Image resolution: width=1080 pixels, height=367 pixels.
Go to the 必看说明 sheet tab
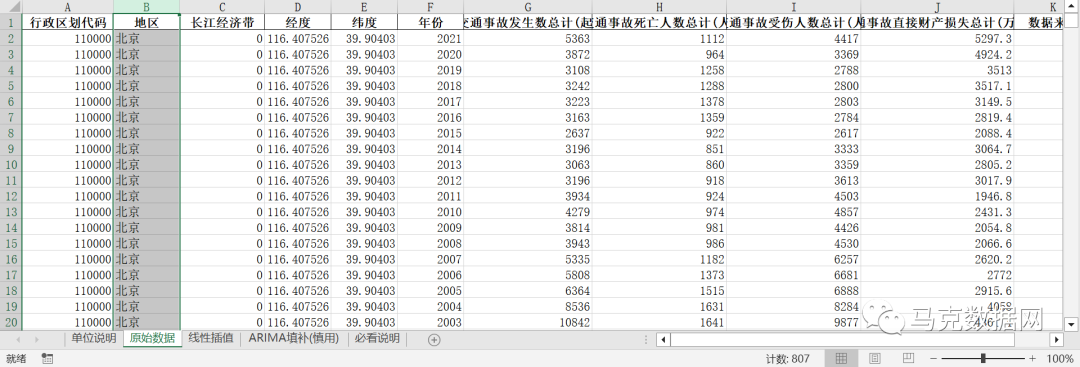coord(377,339)
